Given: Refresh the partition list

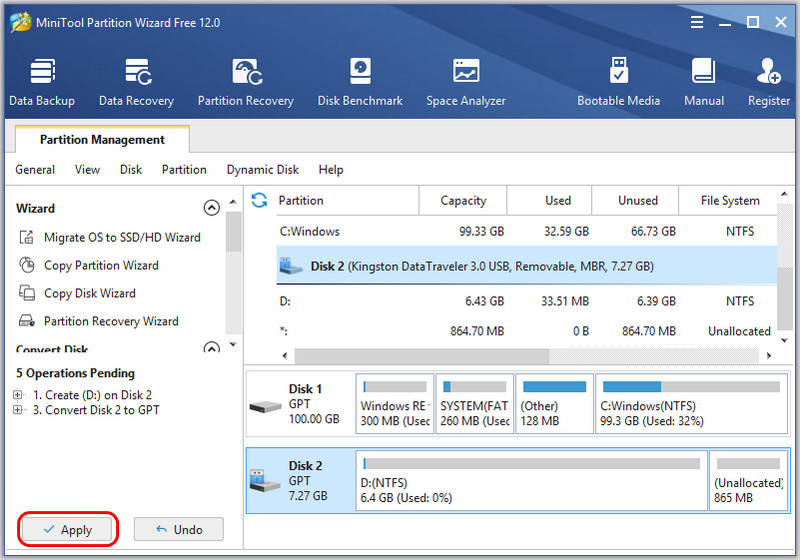Looking at the screenshot, I should point(259,200).
